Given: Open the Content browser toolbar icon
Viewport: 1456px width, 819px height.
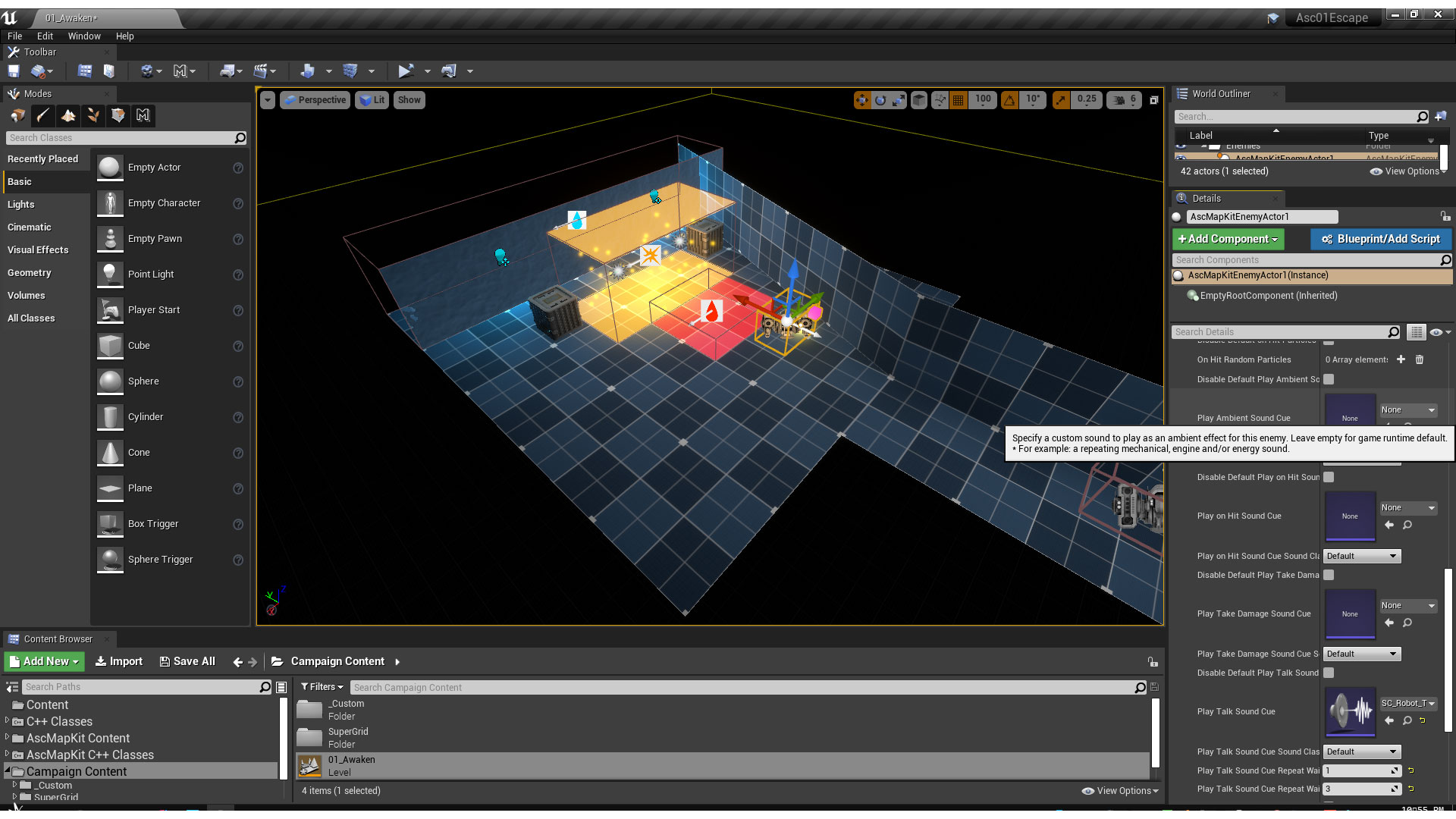Looking at the screenshot, I should [85, 71].
